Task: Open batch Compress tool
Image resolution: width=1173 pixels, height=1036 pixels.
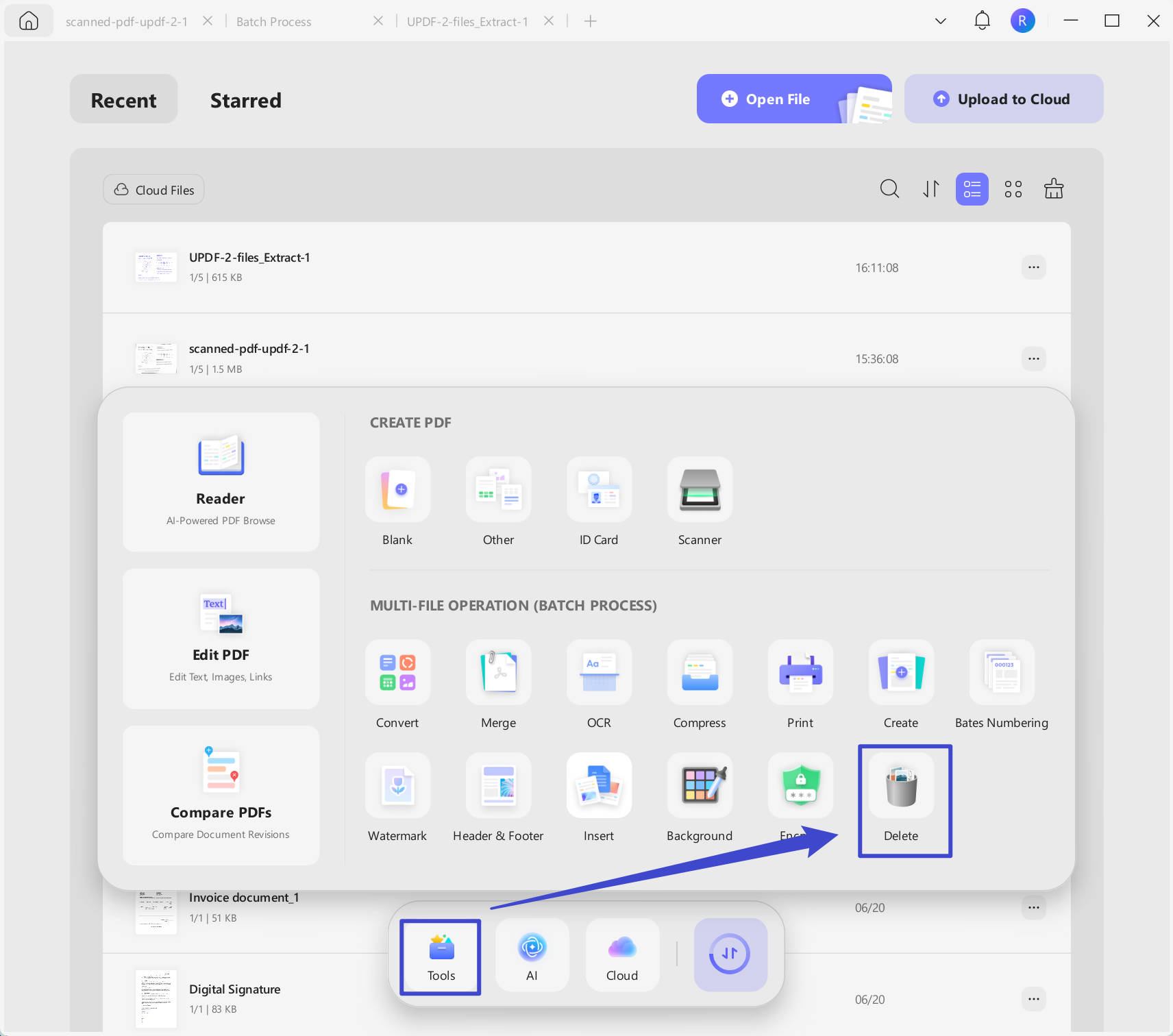Action: (x=700, y=672)
